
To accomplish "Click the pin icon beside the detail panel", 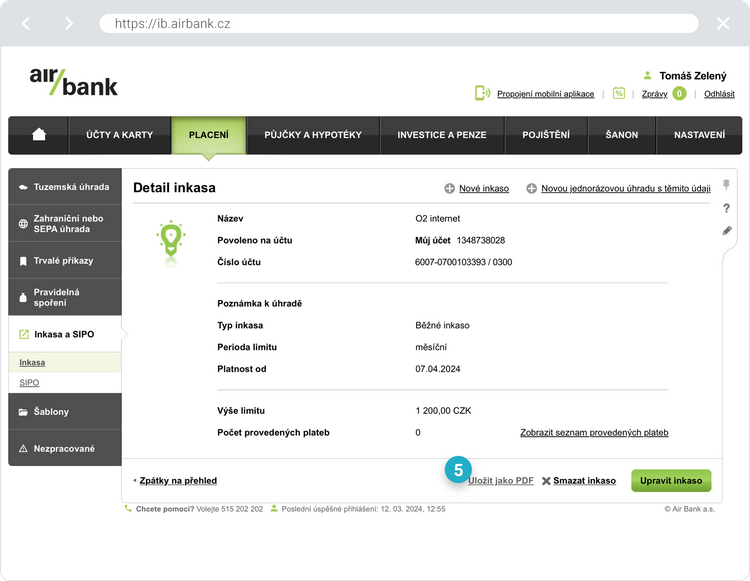I will click(x=727, y=185).
